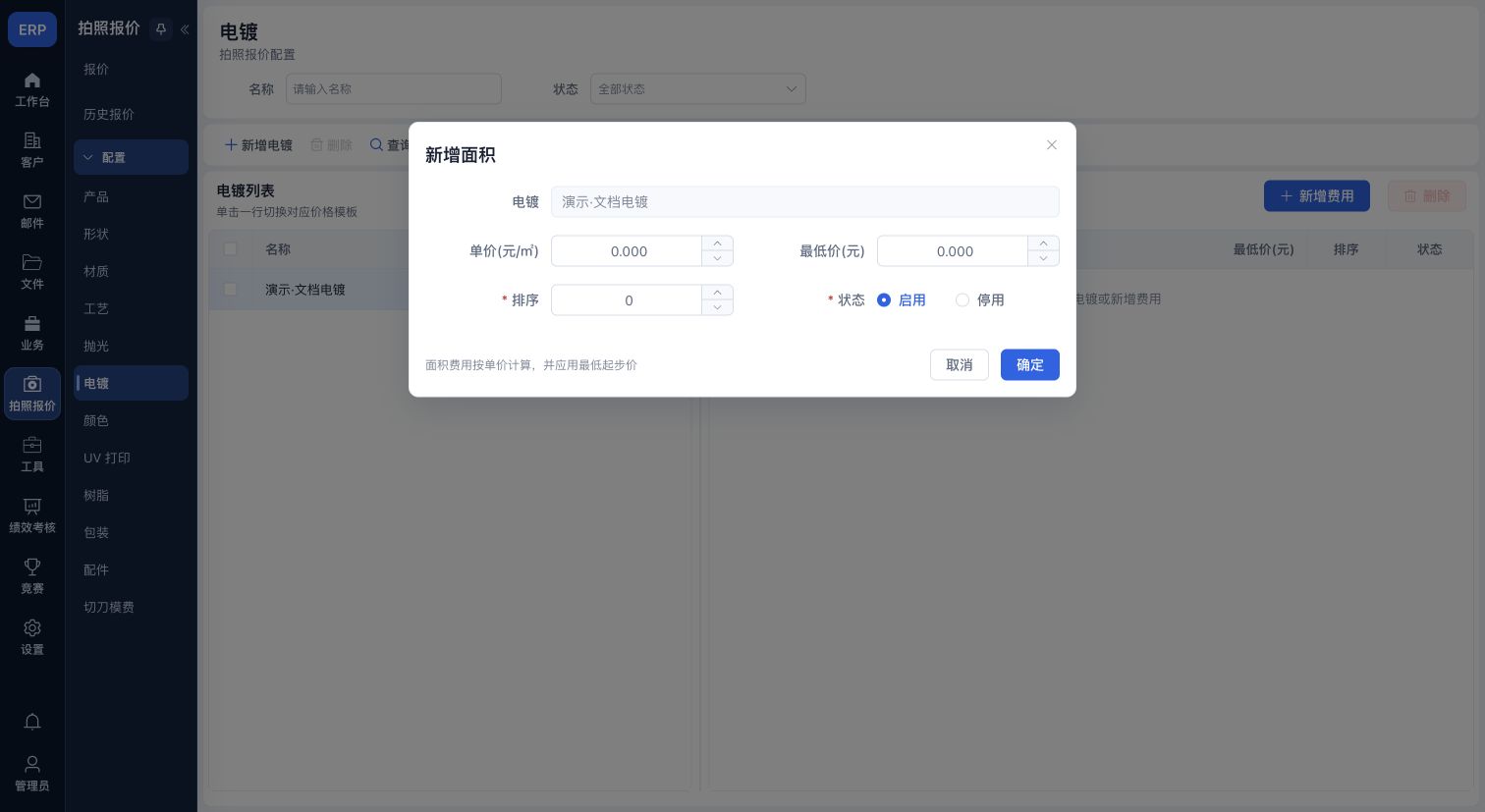Toggle the select-all checkbox in 电镀列表 header
The height and width of the screenshot is (812, 1485).
(x=231, y=249)
